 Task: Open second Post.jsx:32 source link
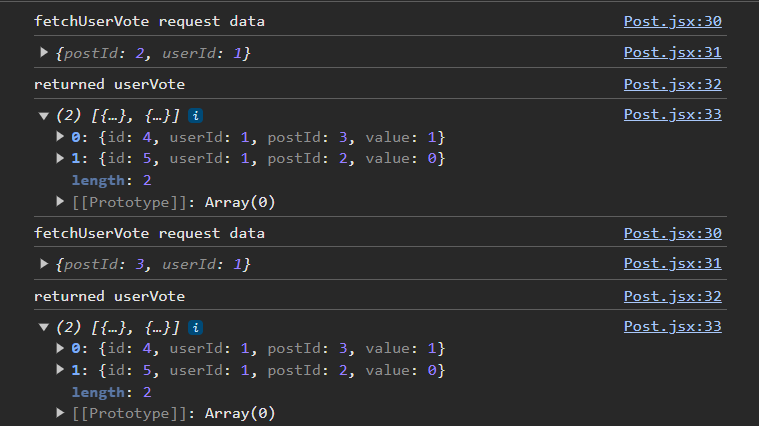tap(672, 296)
